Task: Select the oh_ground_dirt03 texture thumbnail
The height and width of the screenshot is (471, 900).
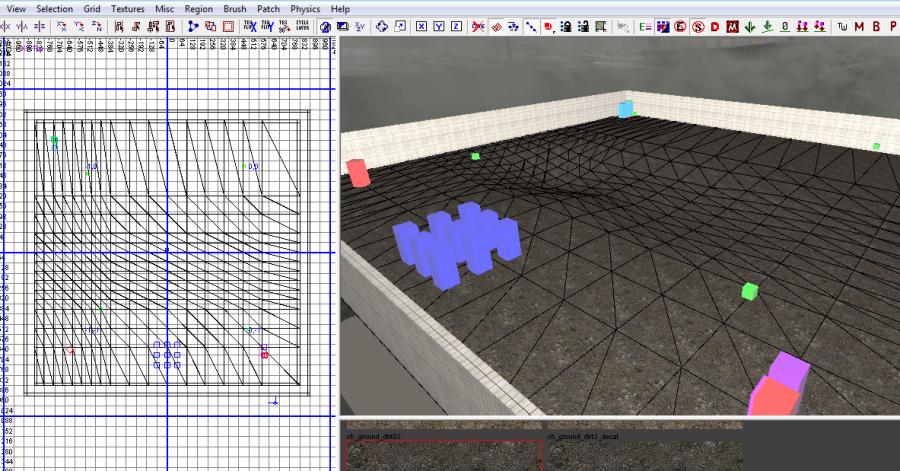Action: point(444,455)
